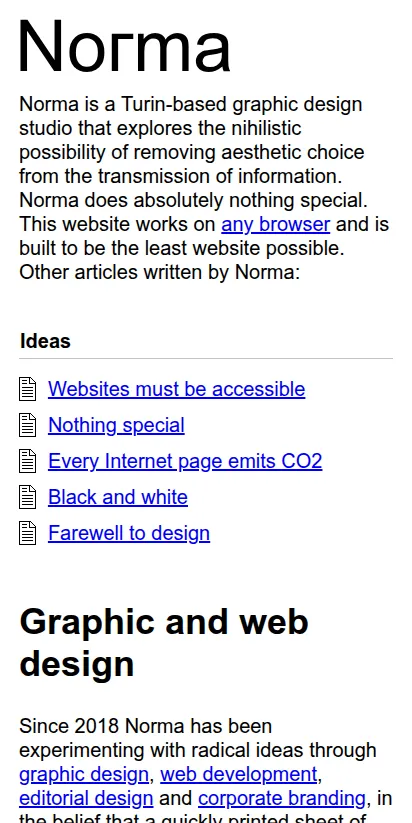Click document icon beside Farewell to design
The height and width of the screenshot is (823, 412).
click(28, 533)
